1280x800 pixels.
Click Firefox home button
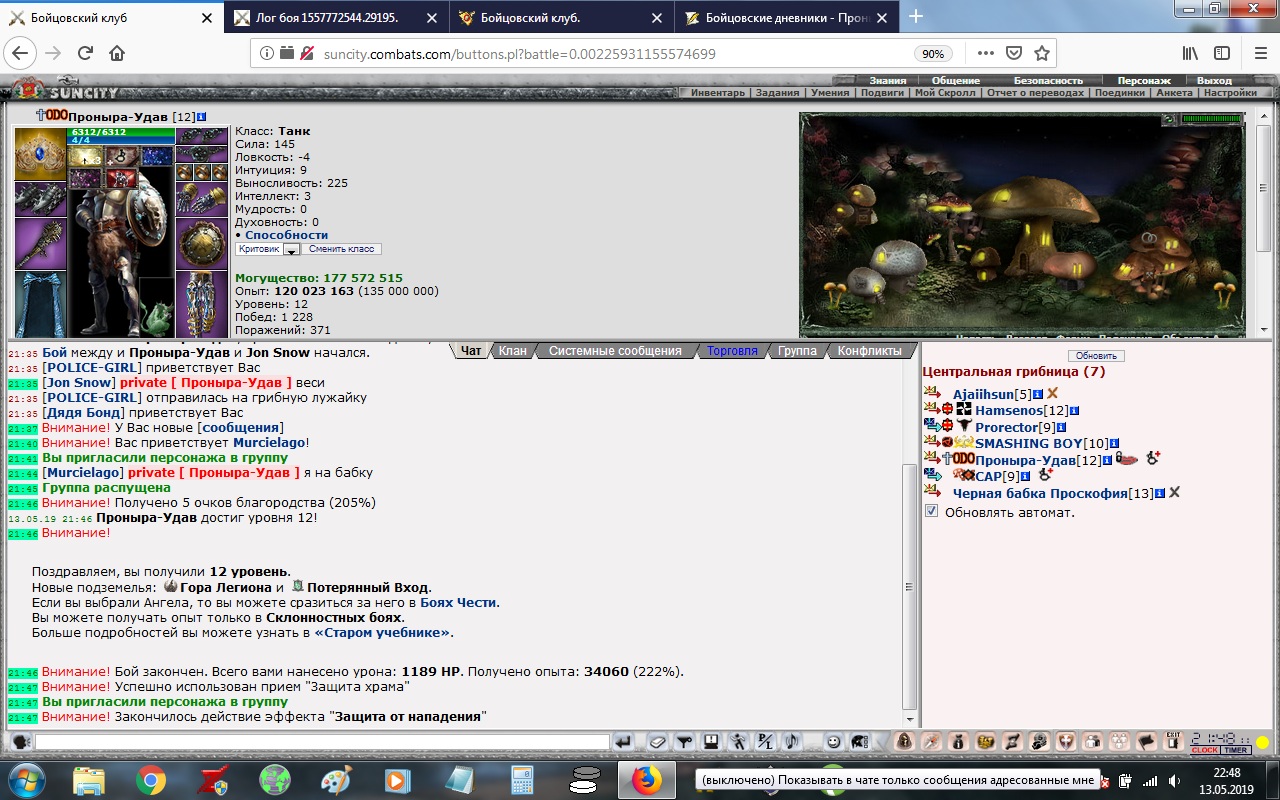click(117, 54)
